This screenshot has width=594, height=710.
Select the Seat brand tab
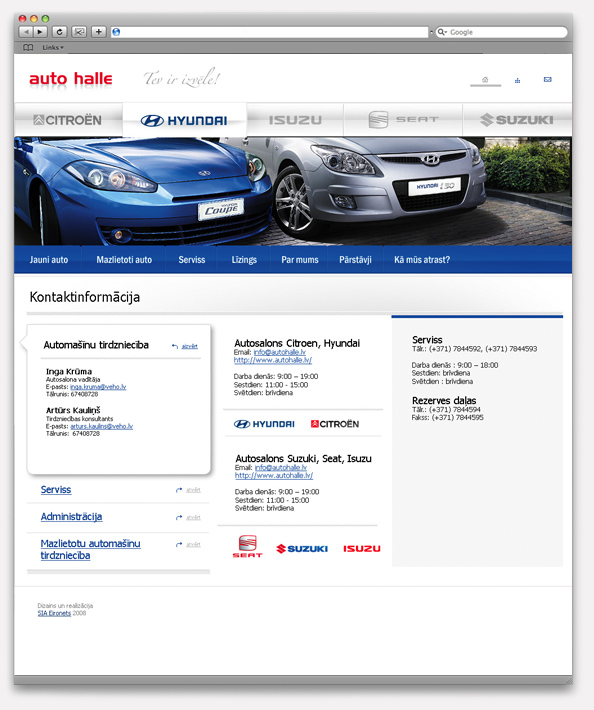click(403, 120)
